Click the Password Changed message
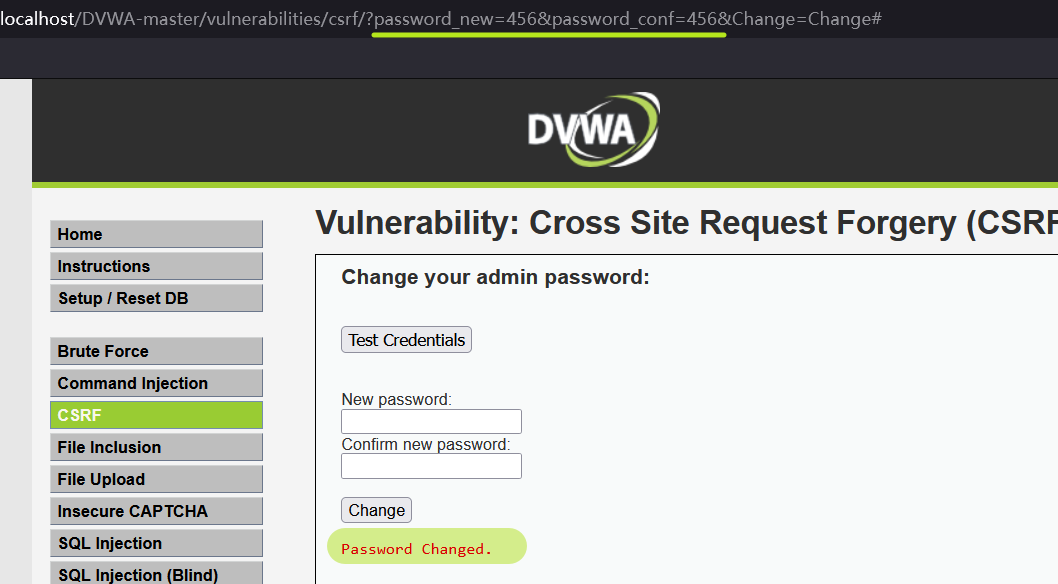The width and height of the screenshot is (1058, 584). click(x=417, y=548)
